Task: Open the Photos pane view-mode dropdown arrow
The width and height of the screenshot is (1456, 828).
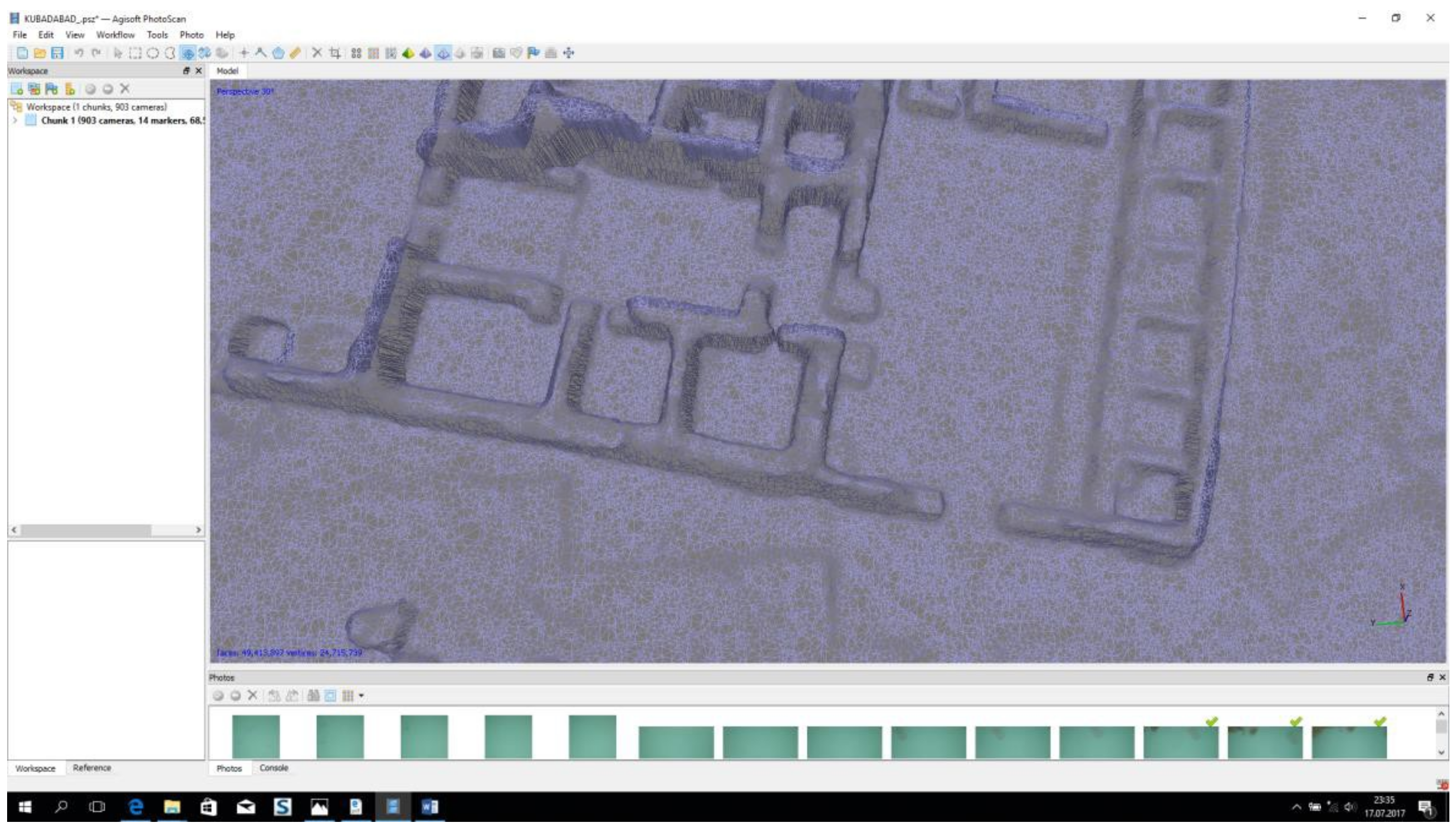Action: click(361, 695)
